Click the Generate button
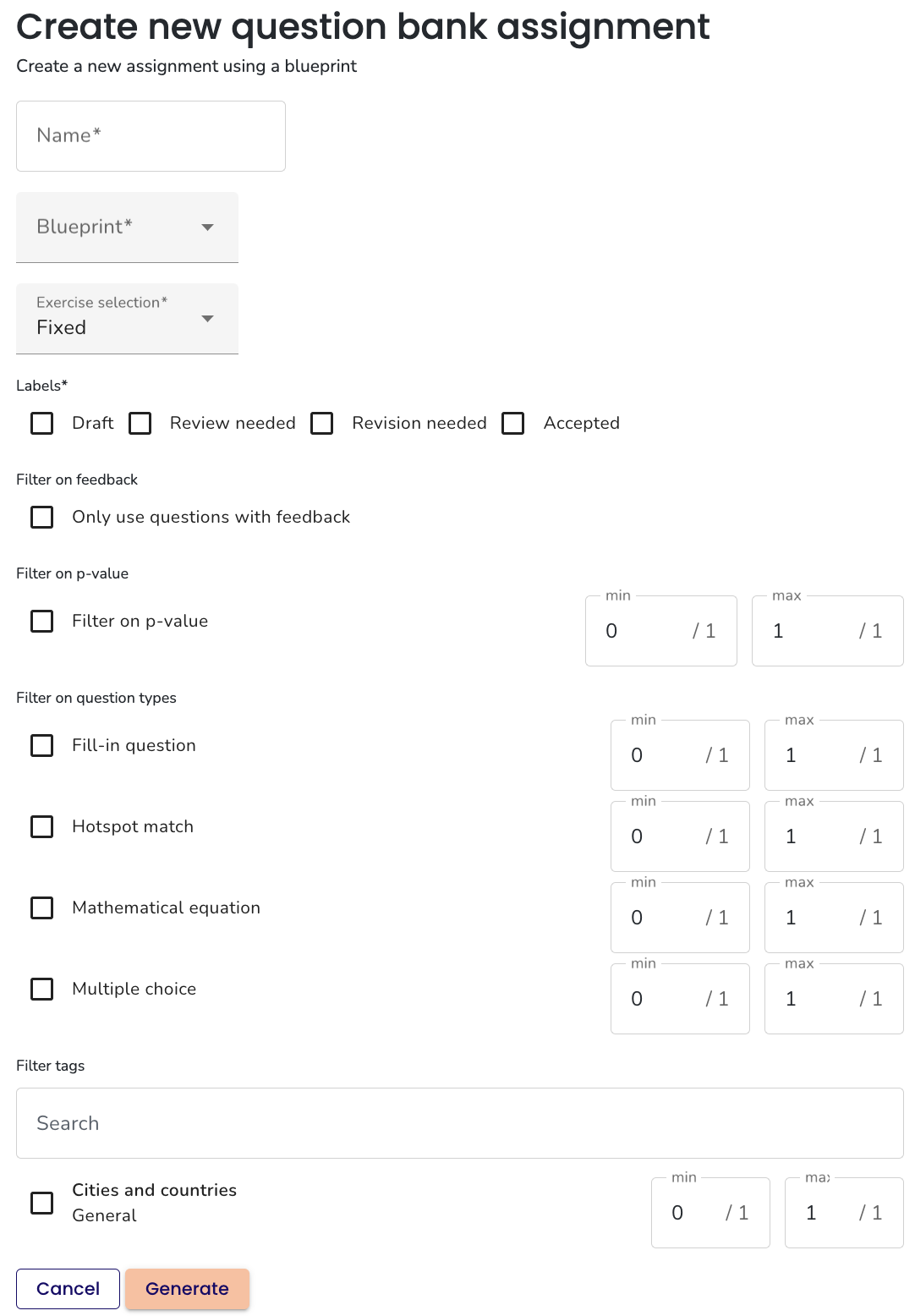 coord(187,1289)
